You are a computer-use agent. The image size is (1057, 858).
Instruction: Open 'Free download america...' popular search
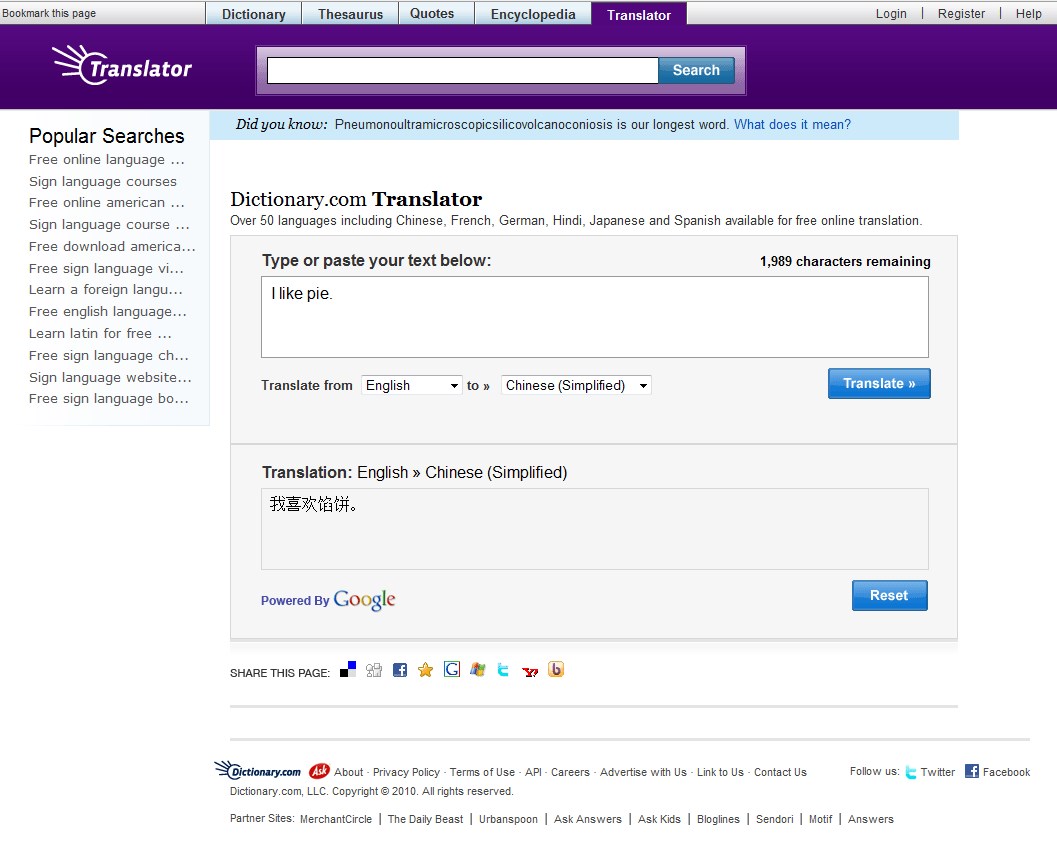112,247
